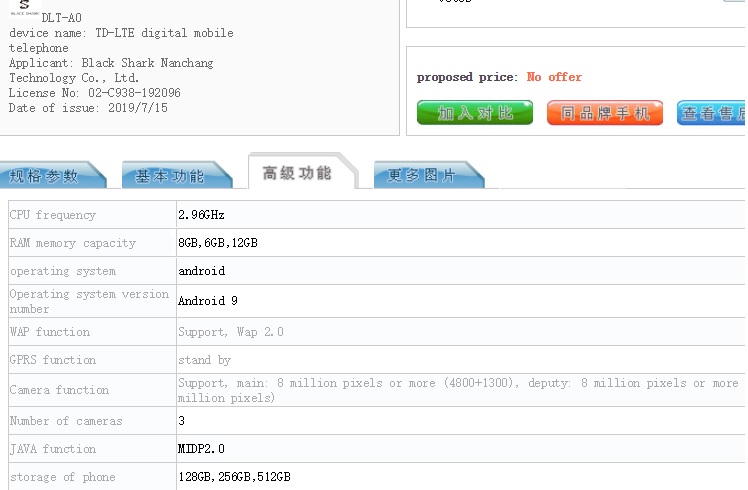Click the 'Date of issue: 2019/7/15' line
This screenshot has width=748, height=490.
coord(88,108)
